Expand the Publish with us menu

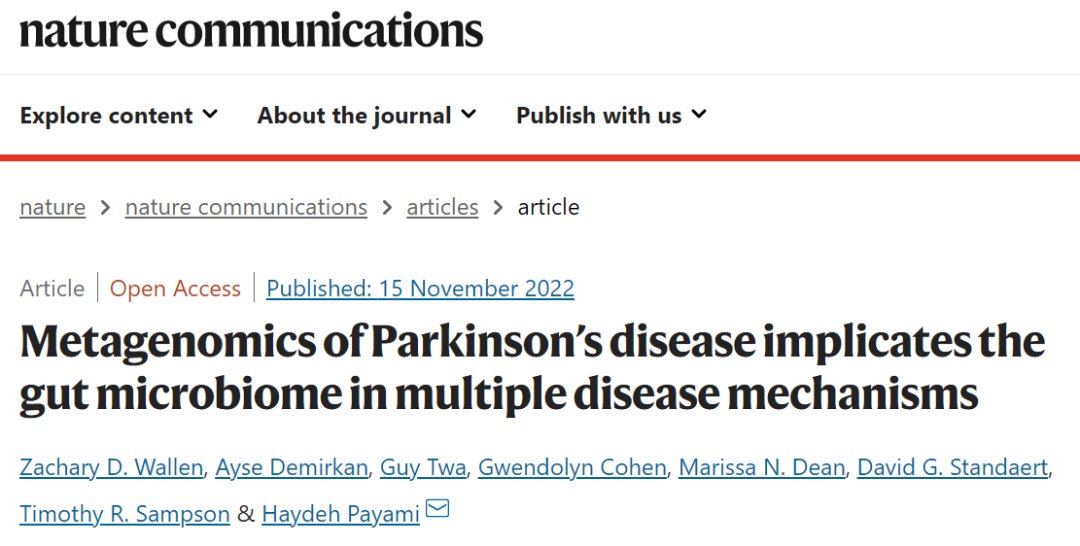coord(611,116)
